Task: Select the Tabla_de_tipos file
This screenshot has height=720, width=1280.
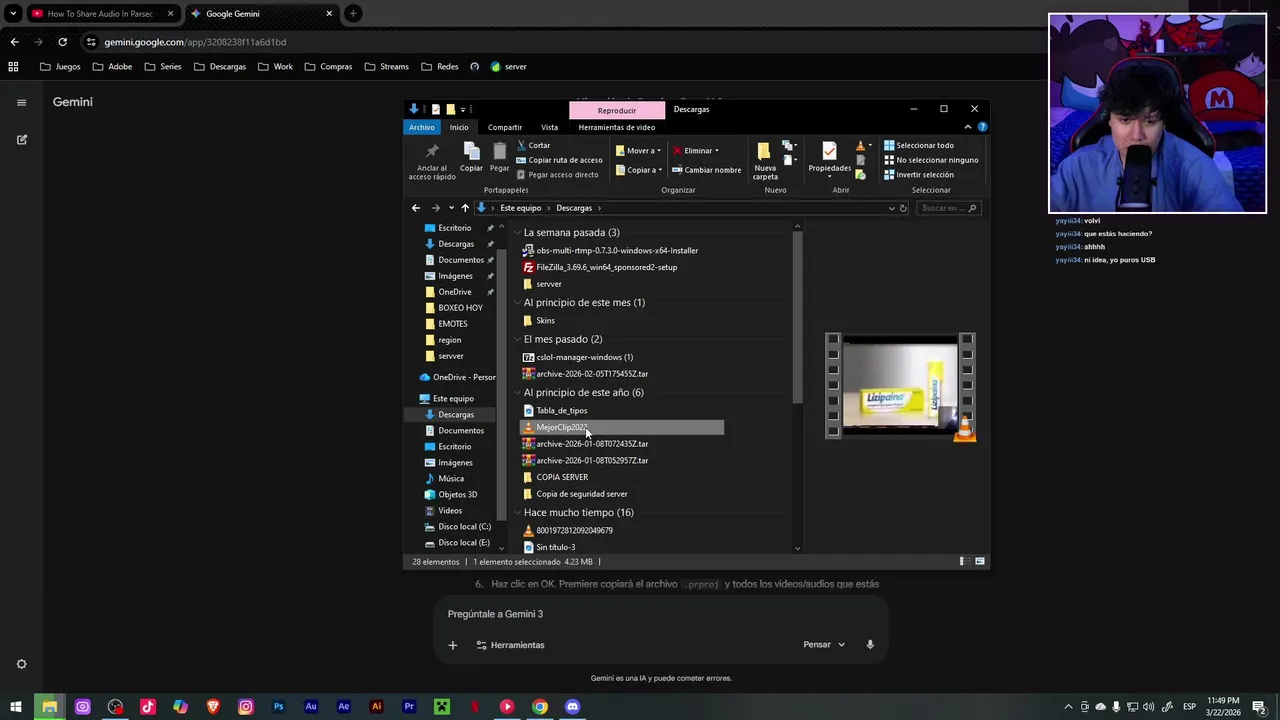Action: (555, 411)
